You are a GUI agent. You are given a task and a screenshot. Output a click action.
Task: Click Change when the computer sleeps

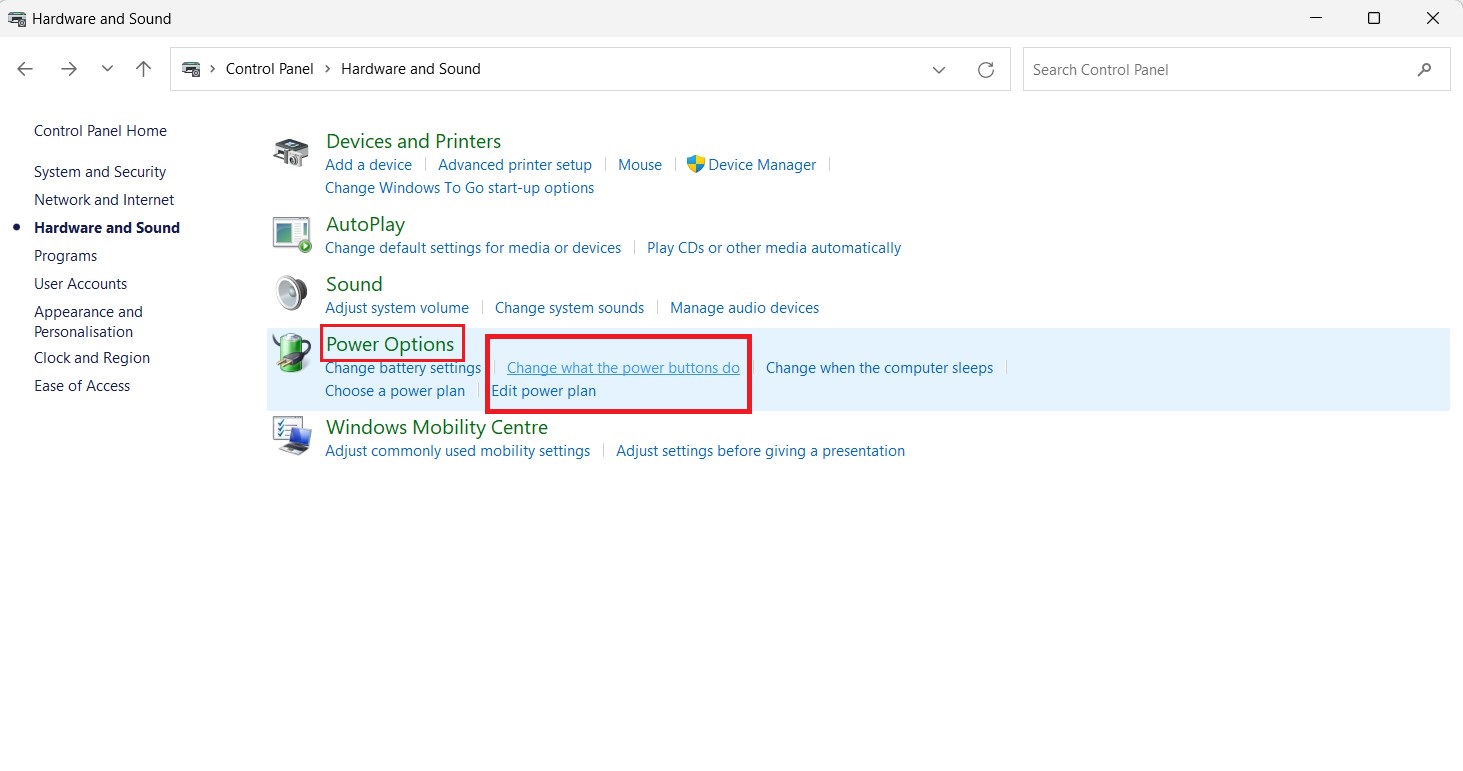[878, 367]
